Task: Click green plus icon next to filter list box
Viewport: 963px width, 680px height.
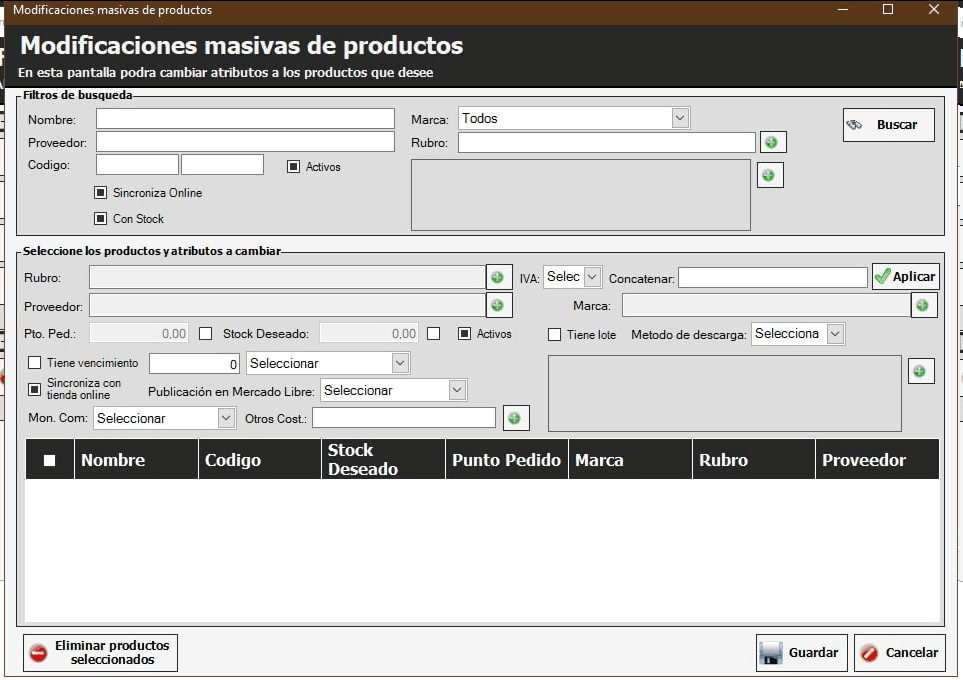Action: 769,175
